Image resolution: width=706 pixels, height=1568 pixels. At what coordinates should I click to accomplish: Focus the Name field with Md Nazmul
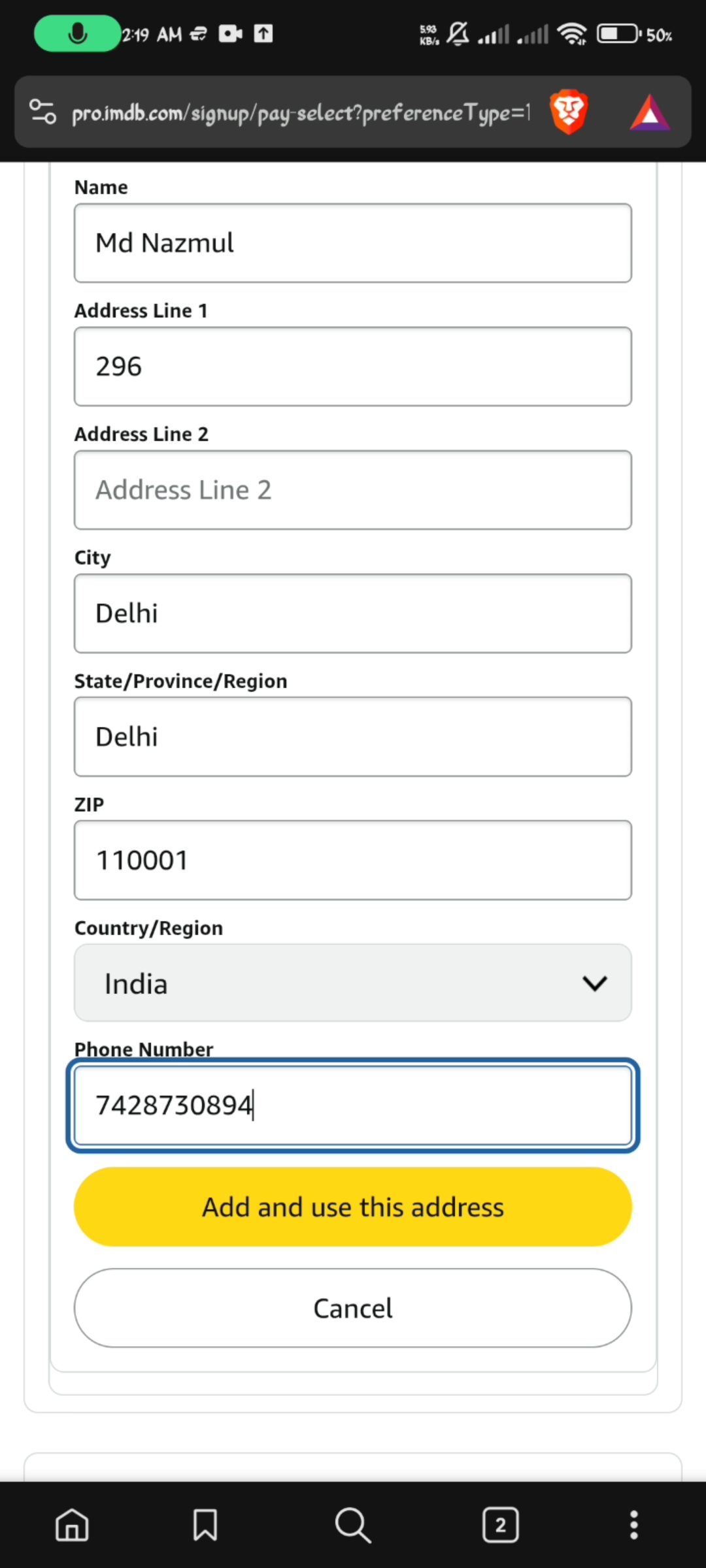353,243
